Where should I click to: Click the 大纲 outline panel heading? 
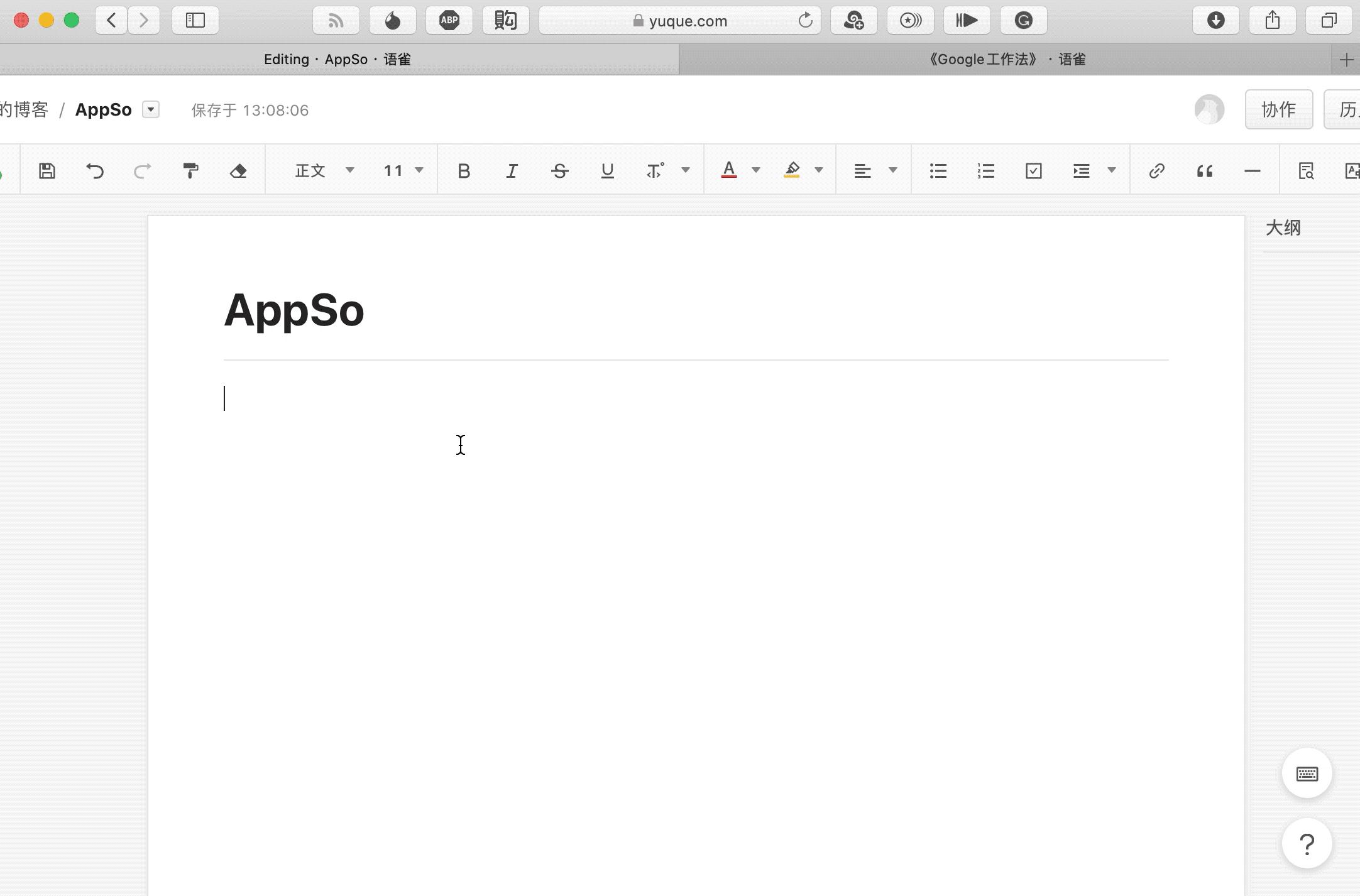click(x=1283, y=227)
